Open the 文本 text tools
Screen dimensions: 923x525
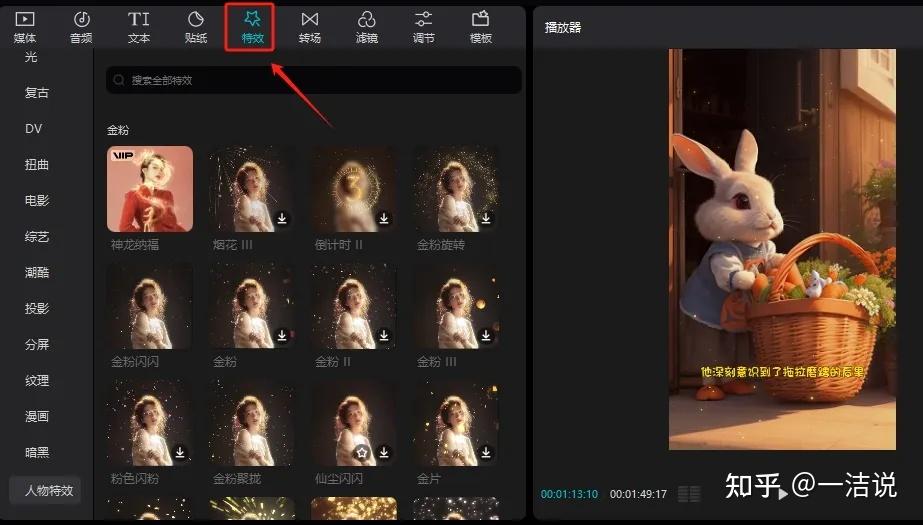[x=139, y=26]
